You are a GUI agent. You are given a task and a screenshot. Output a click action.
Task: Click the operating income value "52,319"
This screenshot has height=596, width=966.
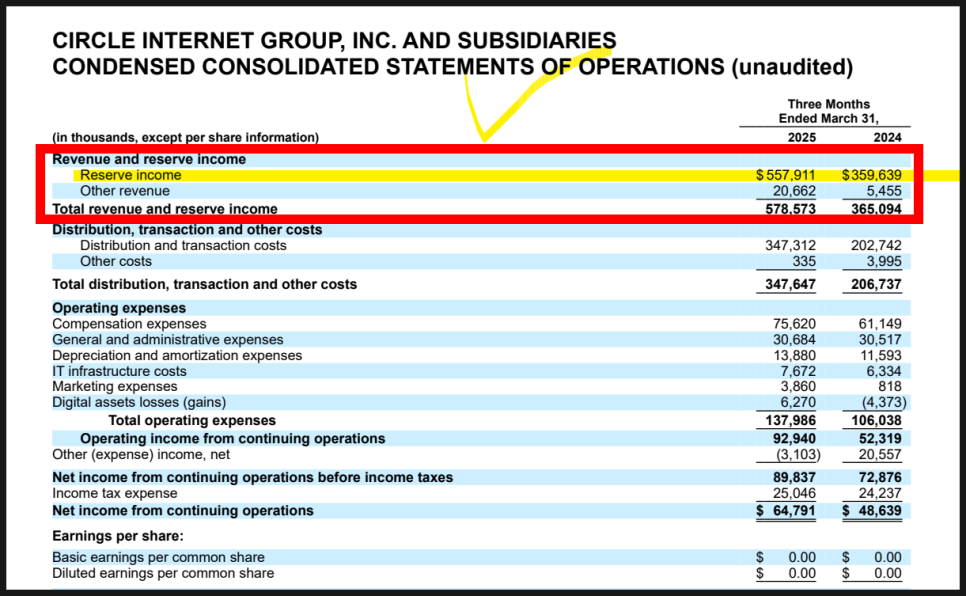tap(880, 438)
